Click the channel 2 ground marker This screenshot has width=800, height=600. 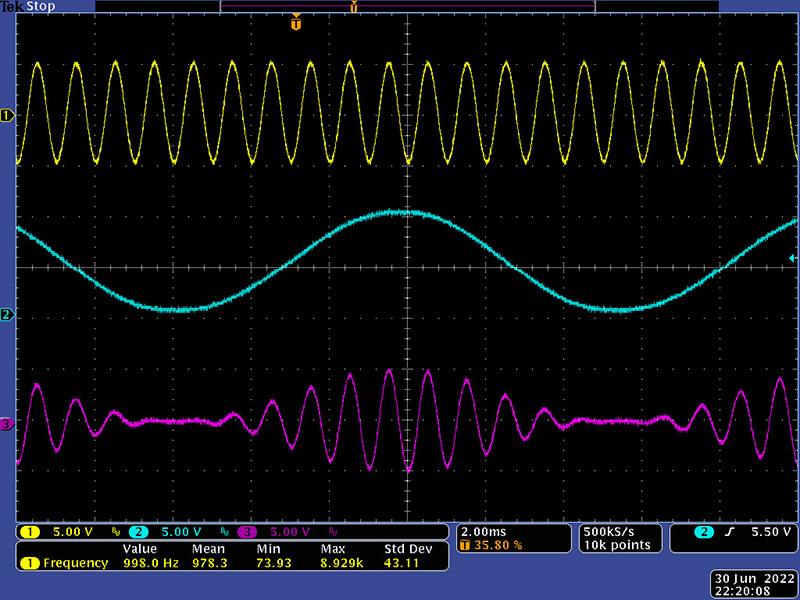point(7,315)
